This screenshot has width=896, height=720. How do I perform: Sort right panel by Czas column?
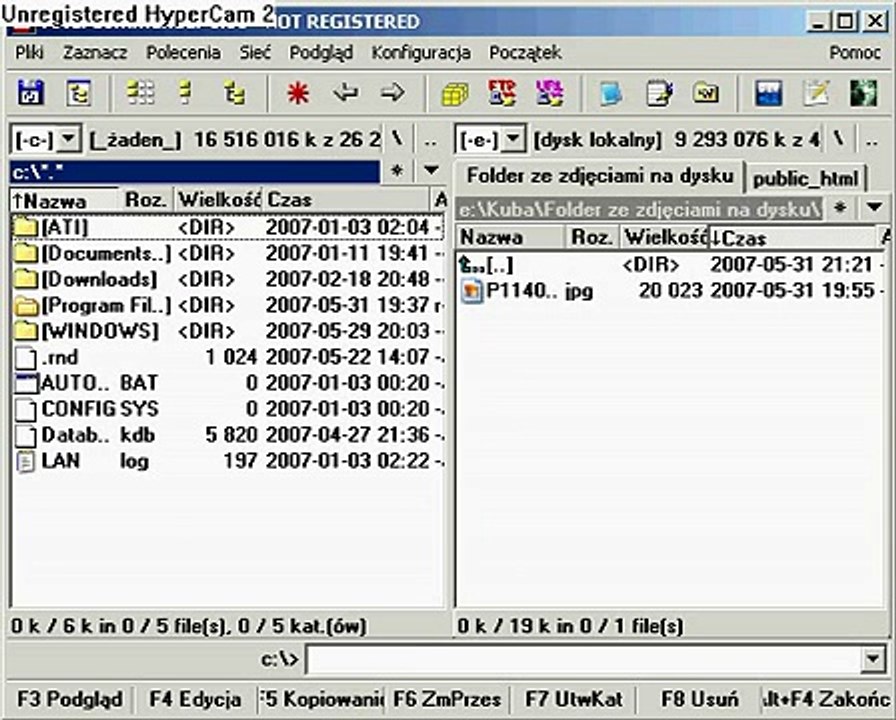tap(791, 237)
